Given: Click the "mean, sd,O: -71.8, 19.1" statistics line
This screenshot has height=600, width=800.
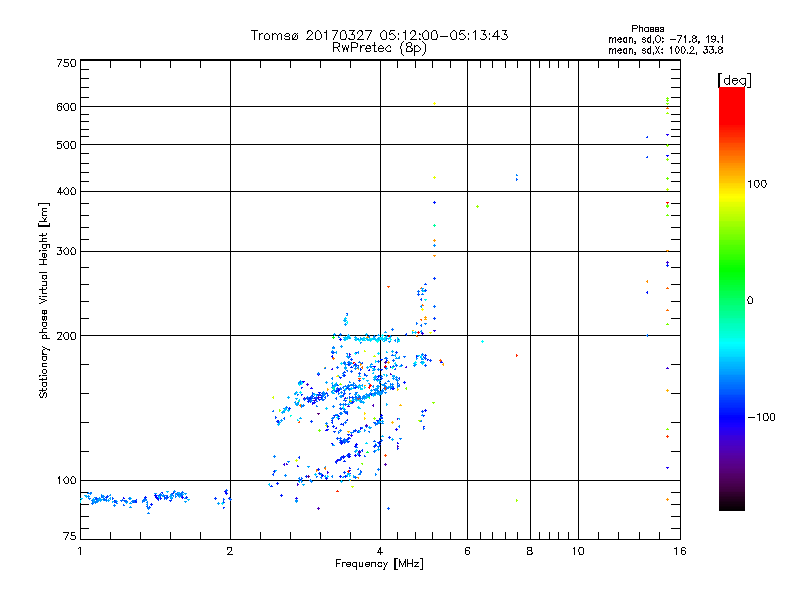Looking at the screenshot, I should [x=666, y=39].
